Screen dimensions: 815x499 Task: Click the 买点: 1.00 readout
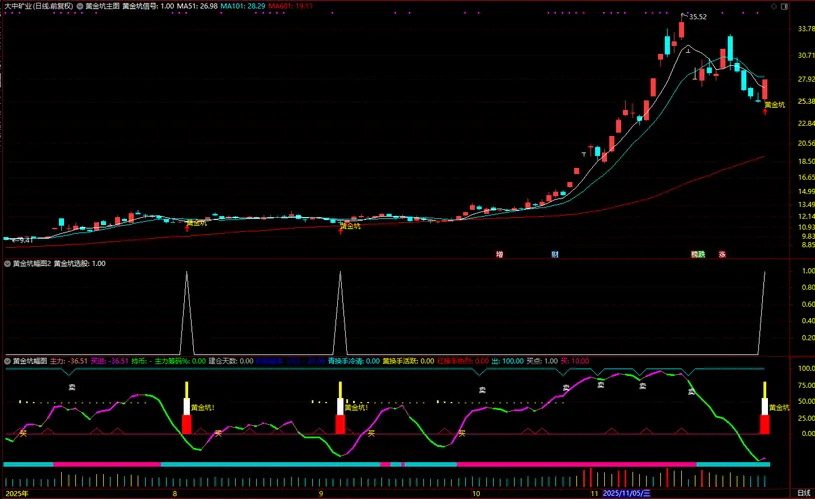[x=542, y=361]
